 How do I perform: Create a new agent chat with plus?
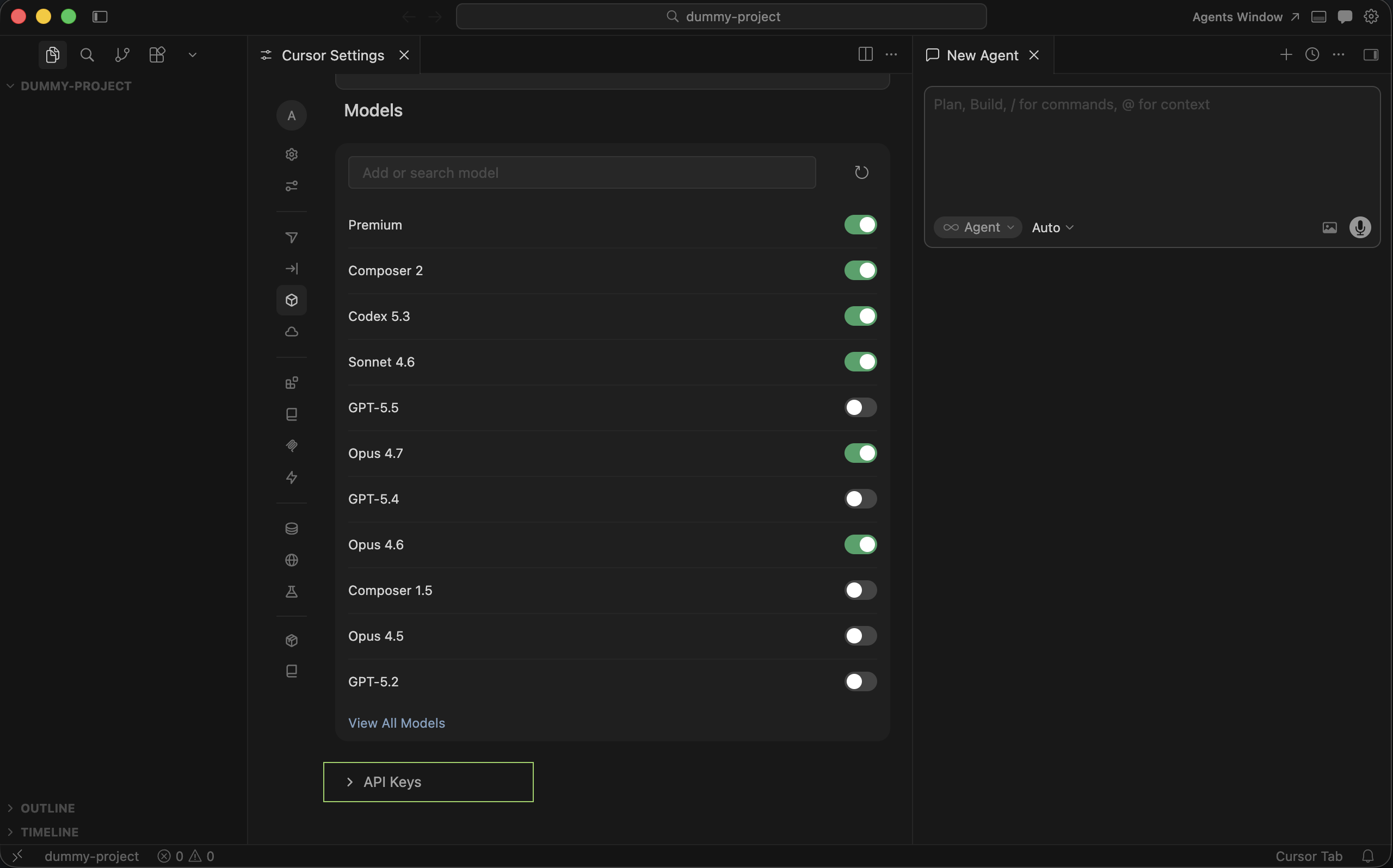click(x=1286, y=54)
